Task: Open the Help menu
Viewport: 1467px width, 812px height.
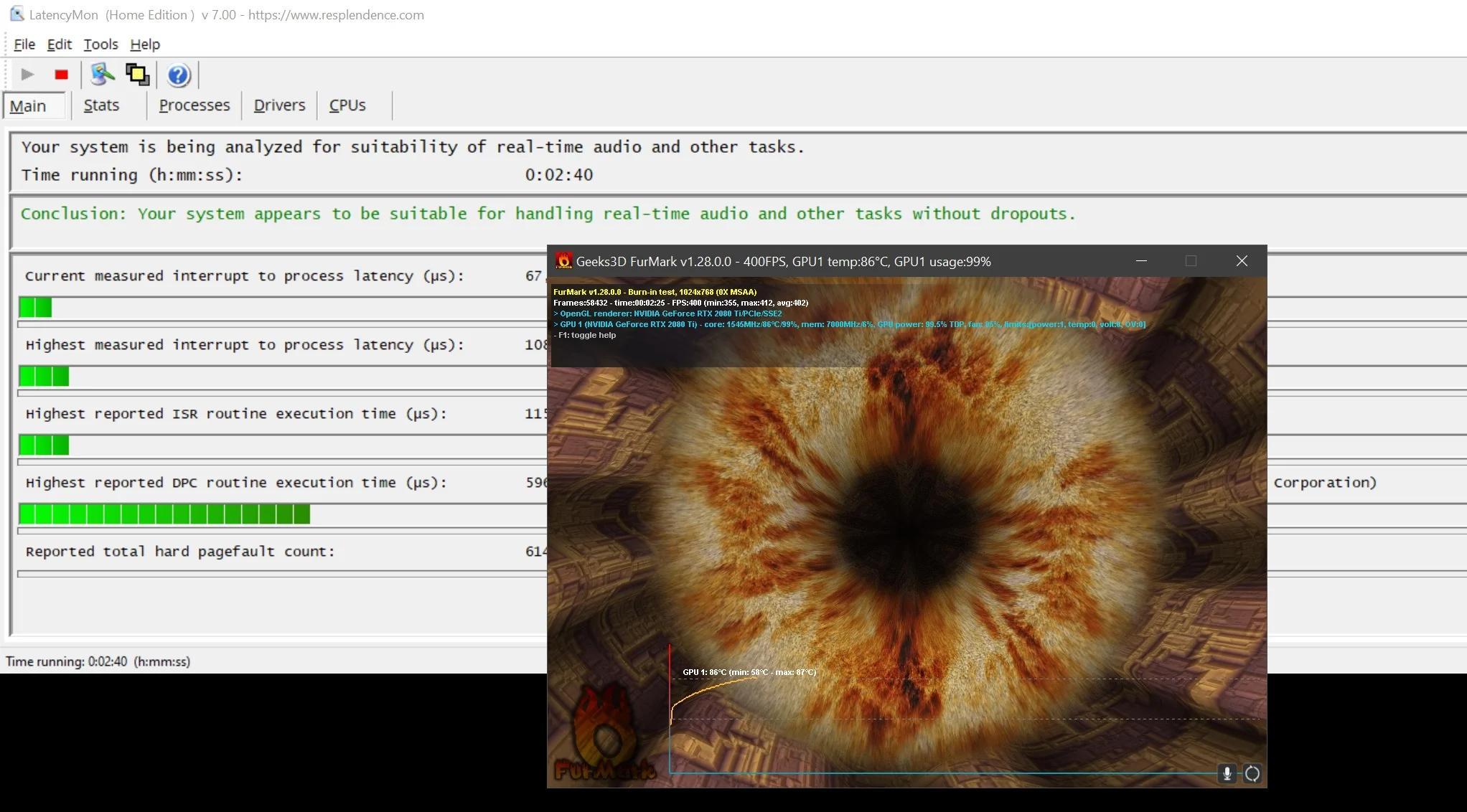Action: [x=145, y=44]
